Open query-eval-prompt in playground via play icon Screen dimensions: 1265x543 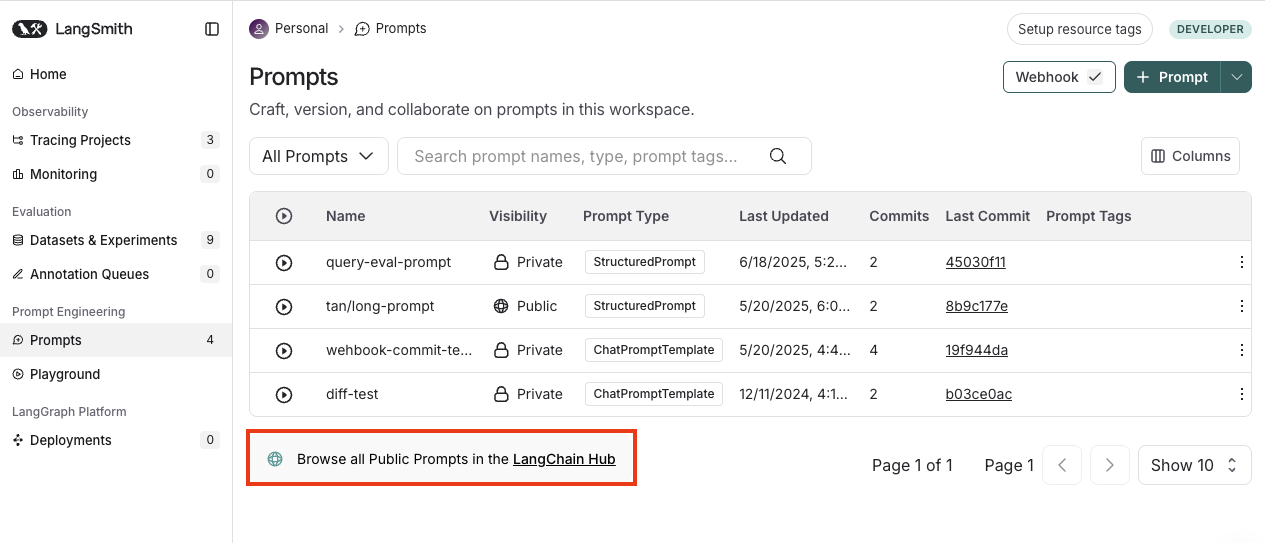[284, 262]
